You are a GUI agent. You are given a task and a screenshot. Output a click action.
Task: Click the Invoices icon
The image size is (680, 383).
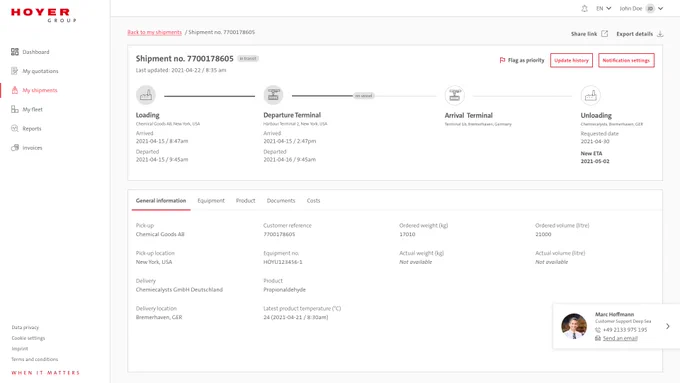pos(15,147)
